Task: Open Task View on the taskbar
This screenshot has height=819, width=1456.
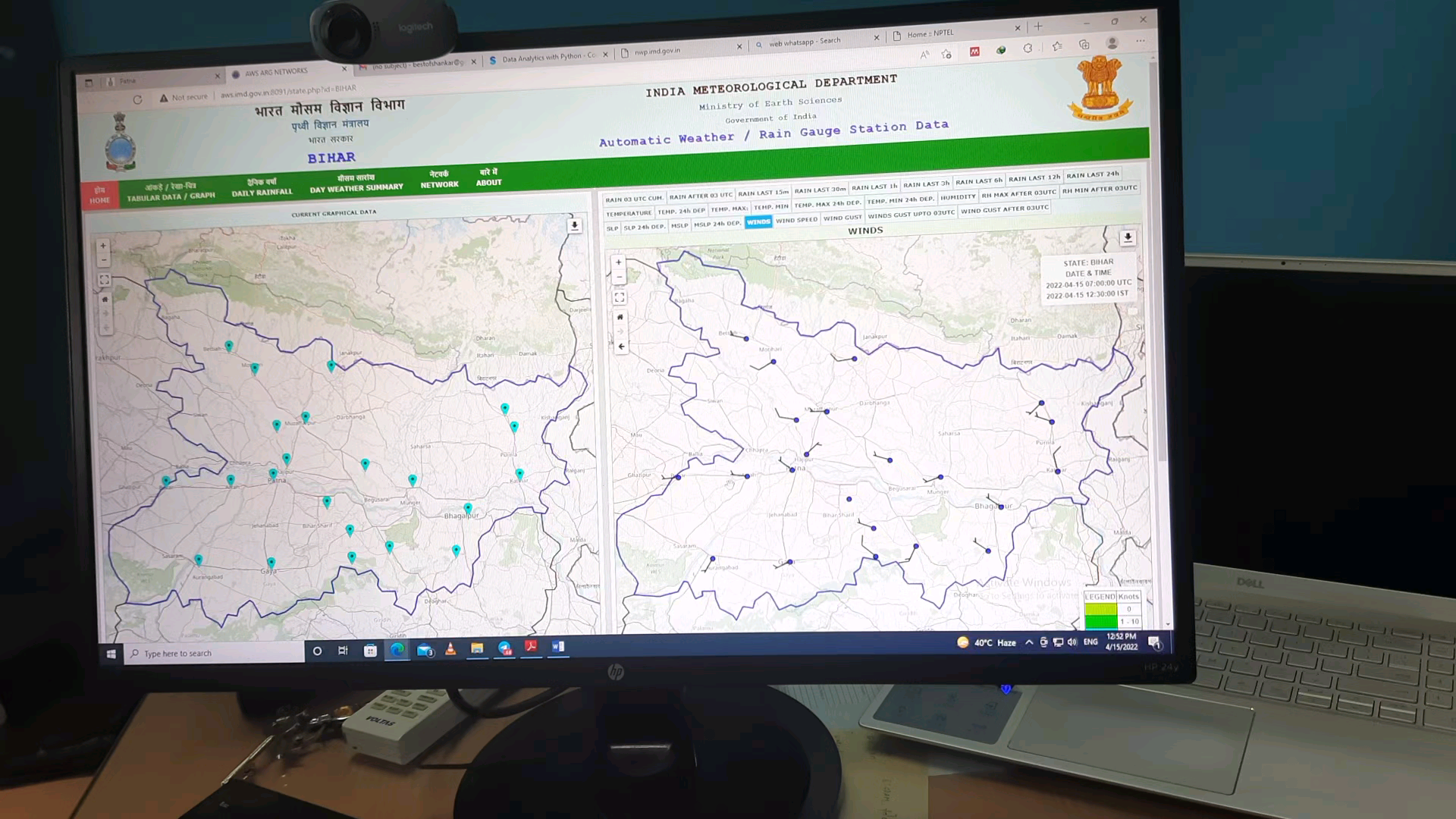Action: (x=343, y=651)
